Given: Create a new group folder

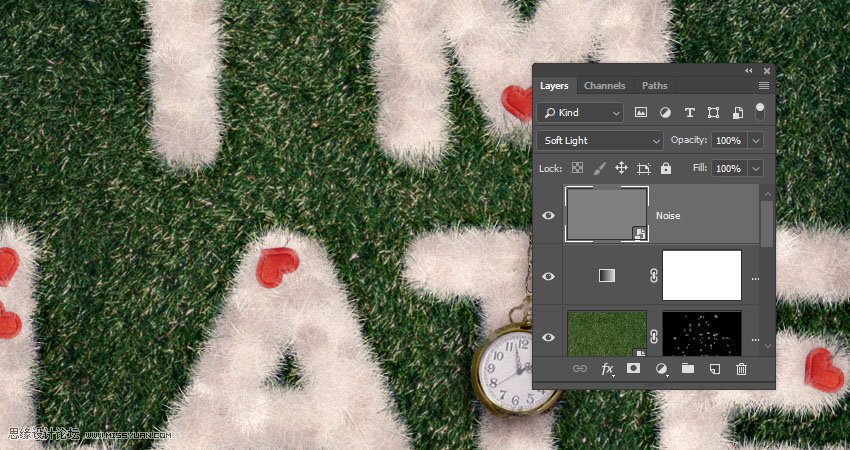Looking at the screenshot, I should pyautogui.click(x=688, y=369).
